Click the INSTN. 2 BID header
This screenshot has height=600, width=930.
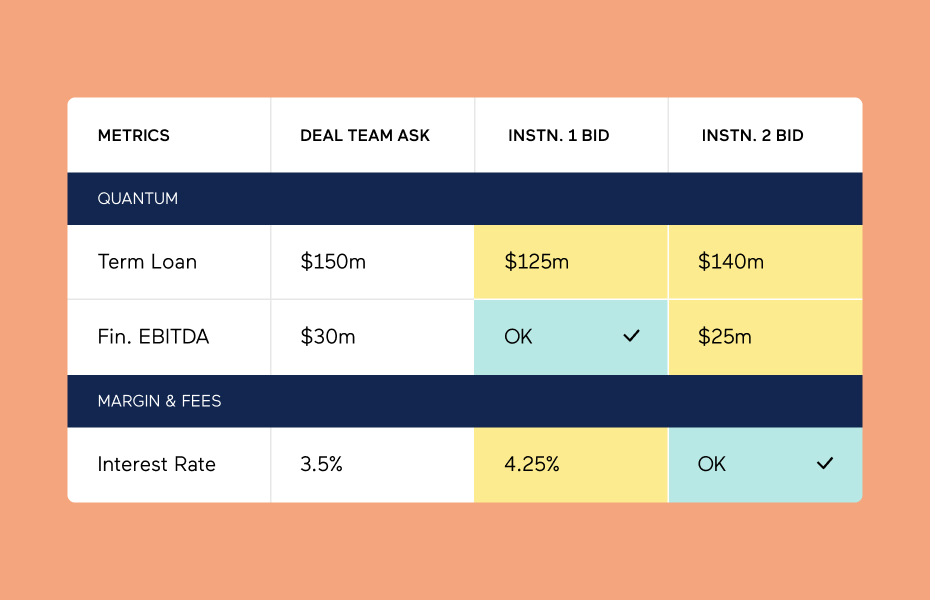tap(752, 136)
